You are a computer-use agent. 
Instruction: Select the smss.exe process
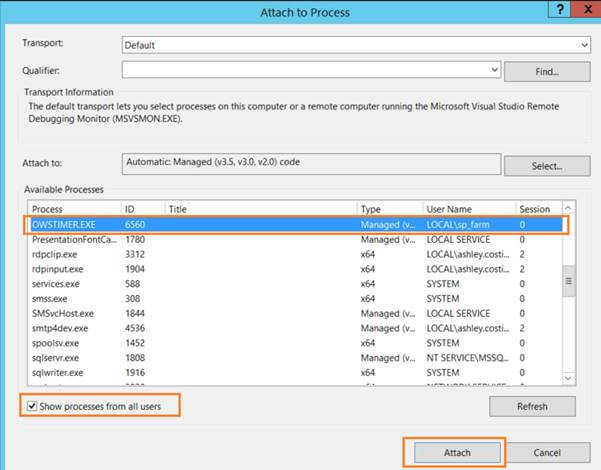click(x=295, y=299)
